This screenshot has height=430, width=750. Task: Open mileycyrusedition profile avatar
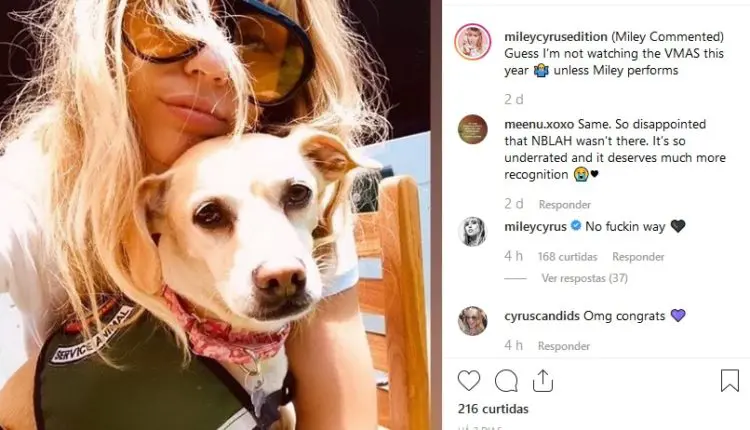tap(473, 42)
